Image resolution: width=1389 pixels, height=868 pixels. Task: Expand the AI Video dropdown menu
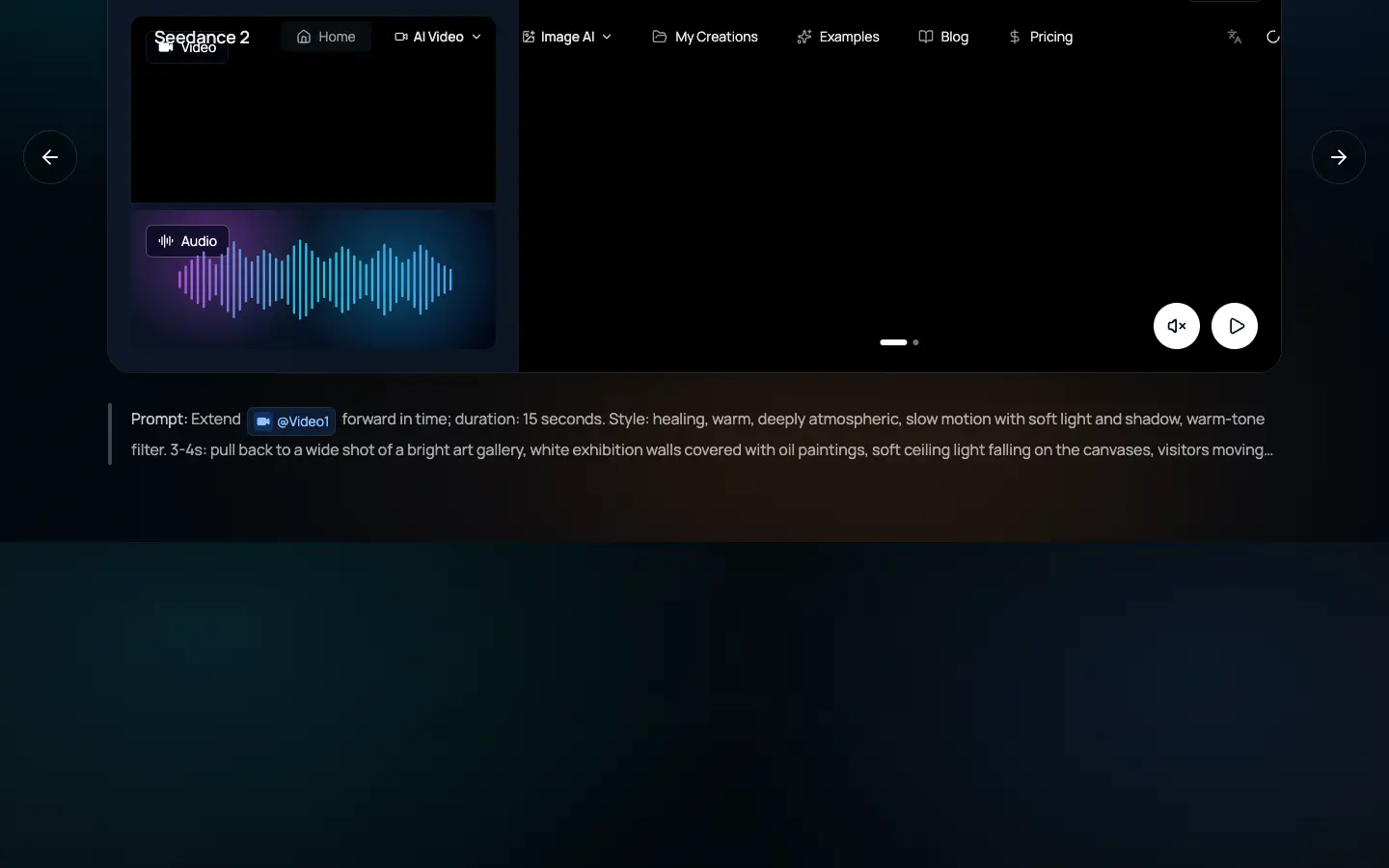(x=437, y=37)
